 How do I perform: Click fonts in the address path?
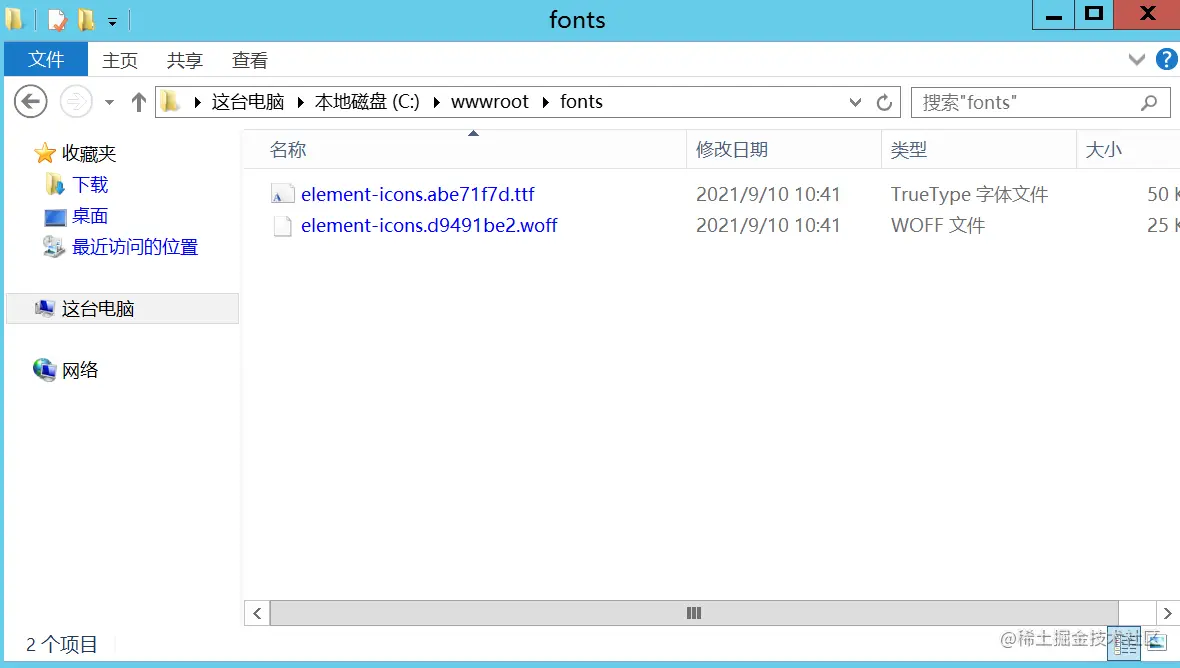582,102
